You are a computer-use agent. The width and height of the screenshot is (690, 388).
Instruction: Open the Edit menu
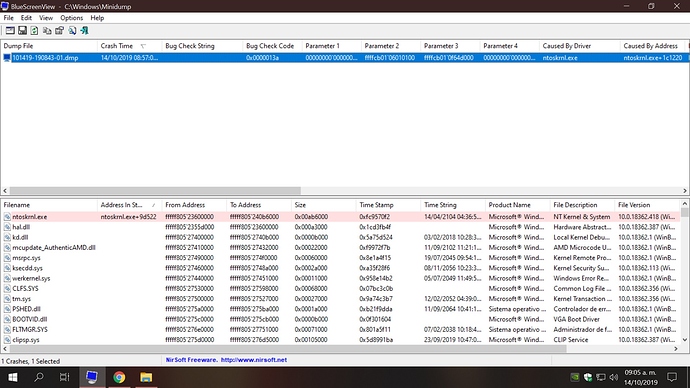click(x=26, y=18)
